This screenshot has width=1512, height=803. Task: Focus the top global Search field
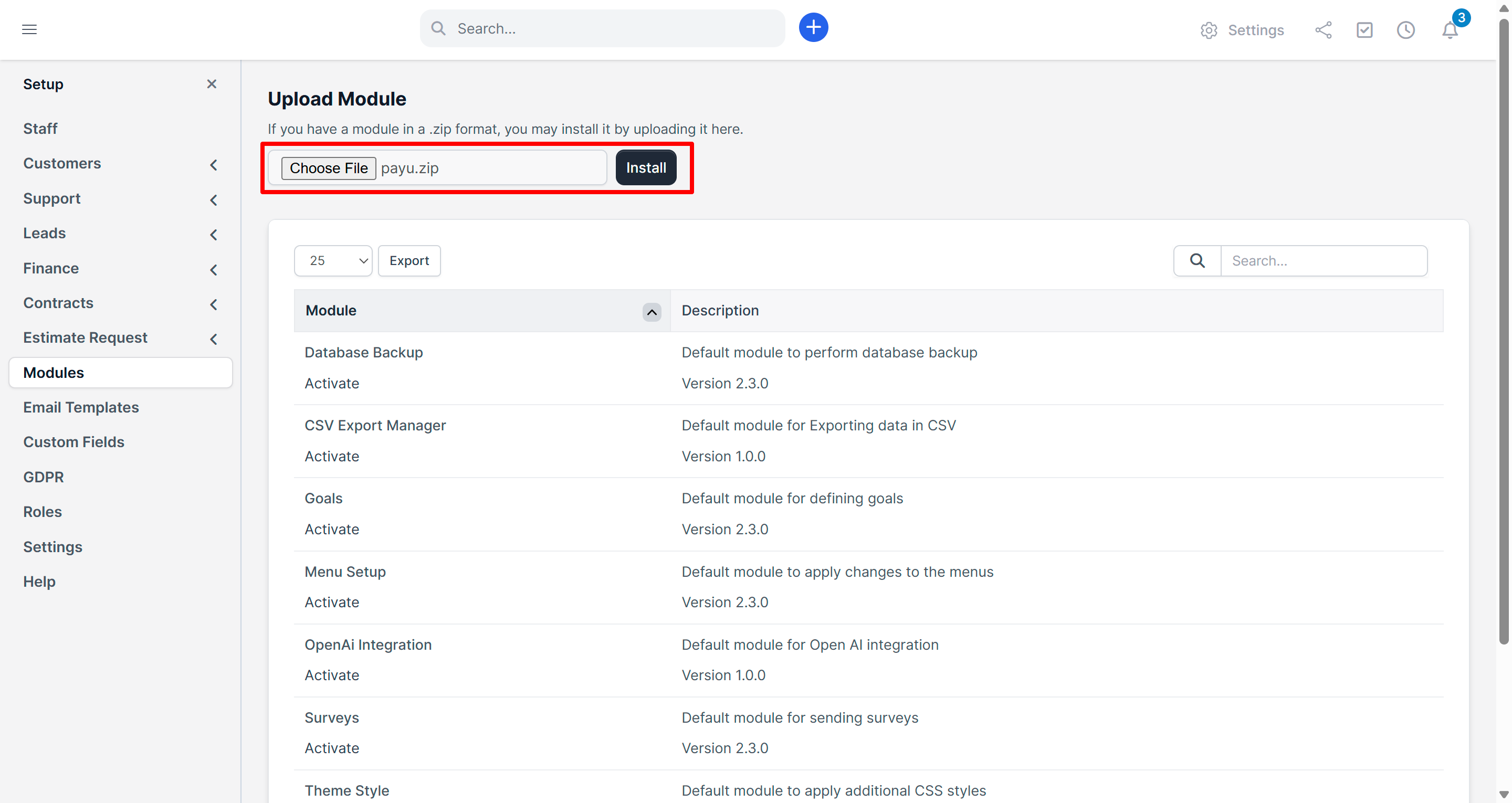point(602,29)
